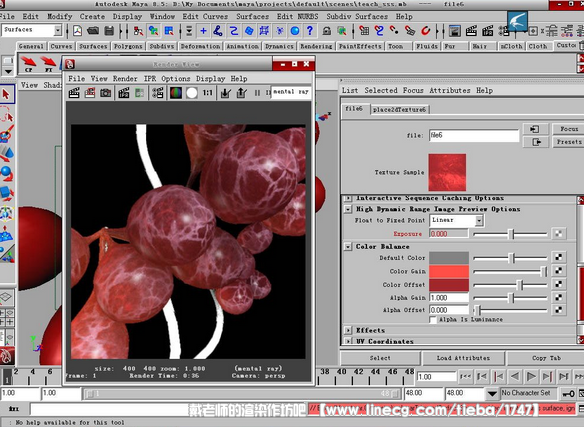Select the arrow Select tool in the toolbox
Image resolution: width=584 pixels, height=427 pixels.
[x=7, y=94]
